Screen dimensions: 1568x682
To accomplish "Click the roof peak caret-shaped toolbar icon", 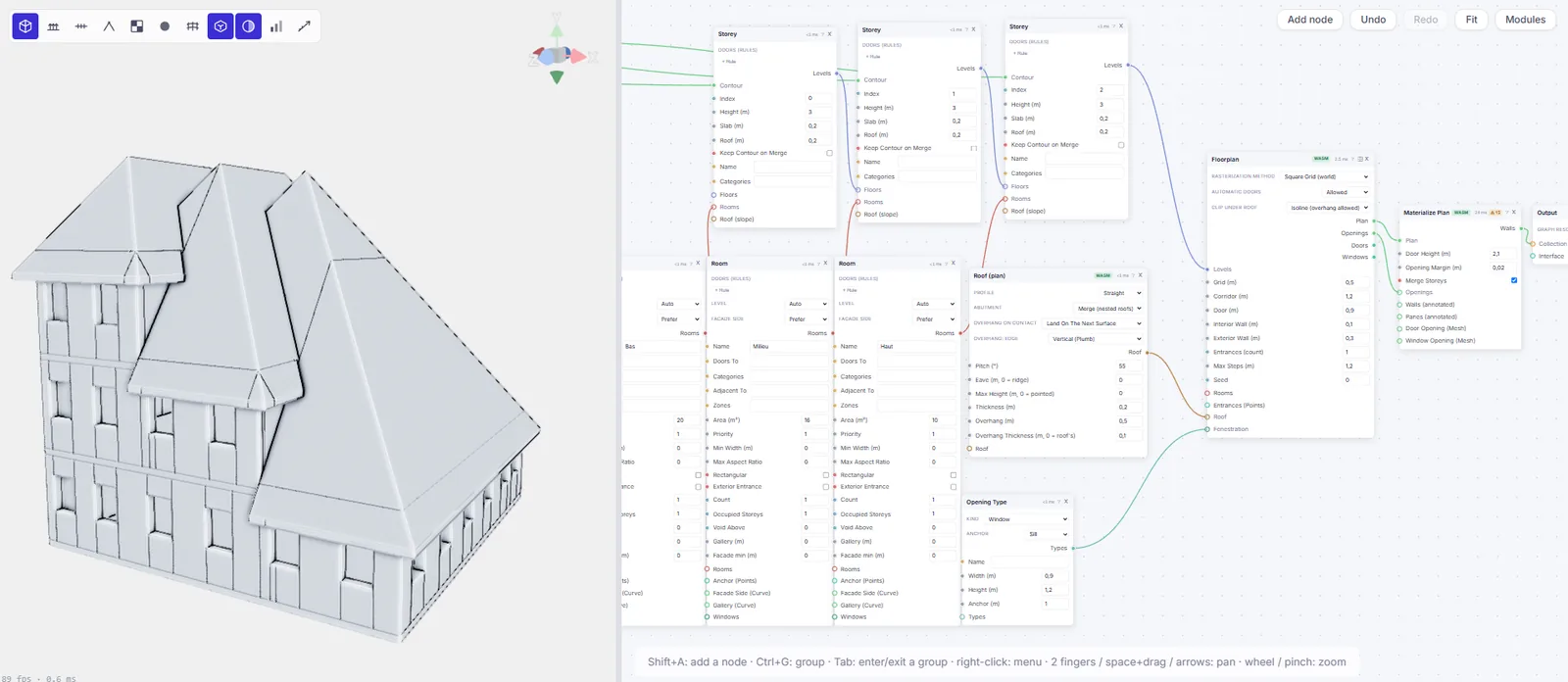I will (109, 26).
